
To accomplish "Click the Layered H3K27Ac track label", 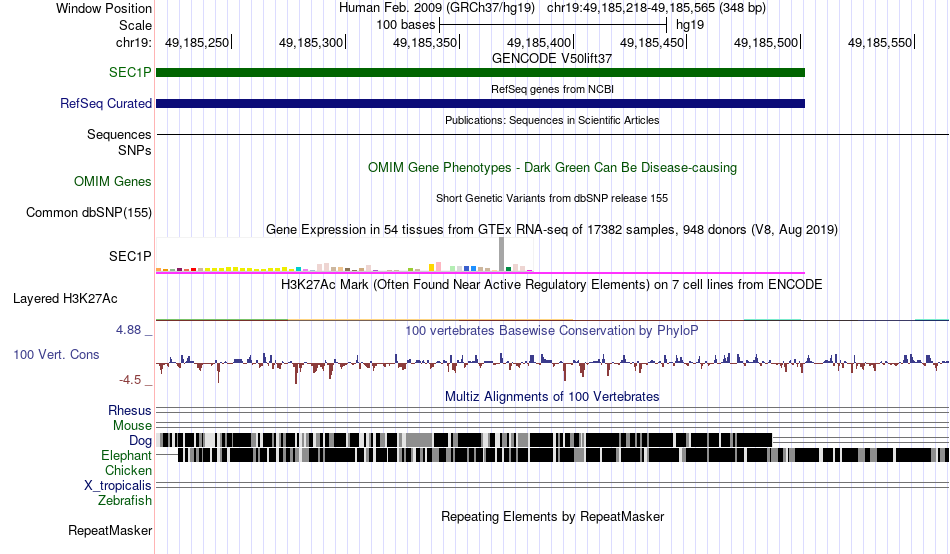I will [65, 298].
